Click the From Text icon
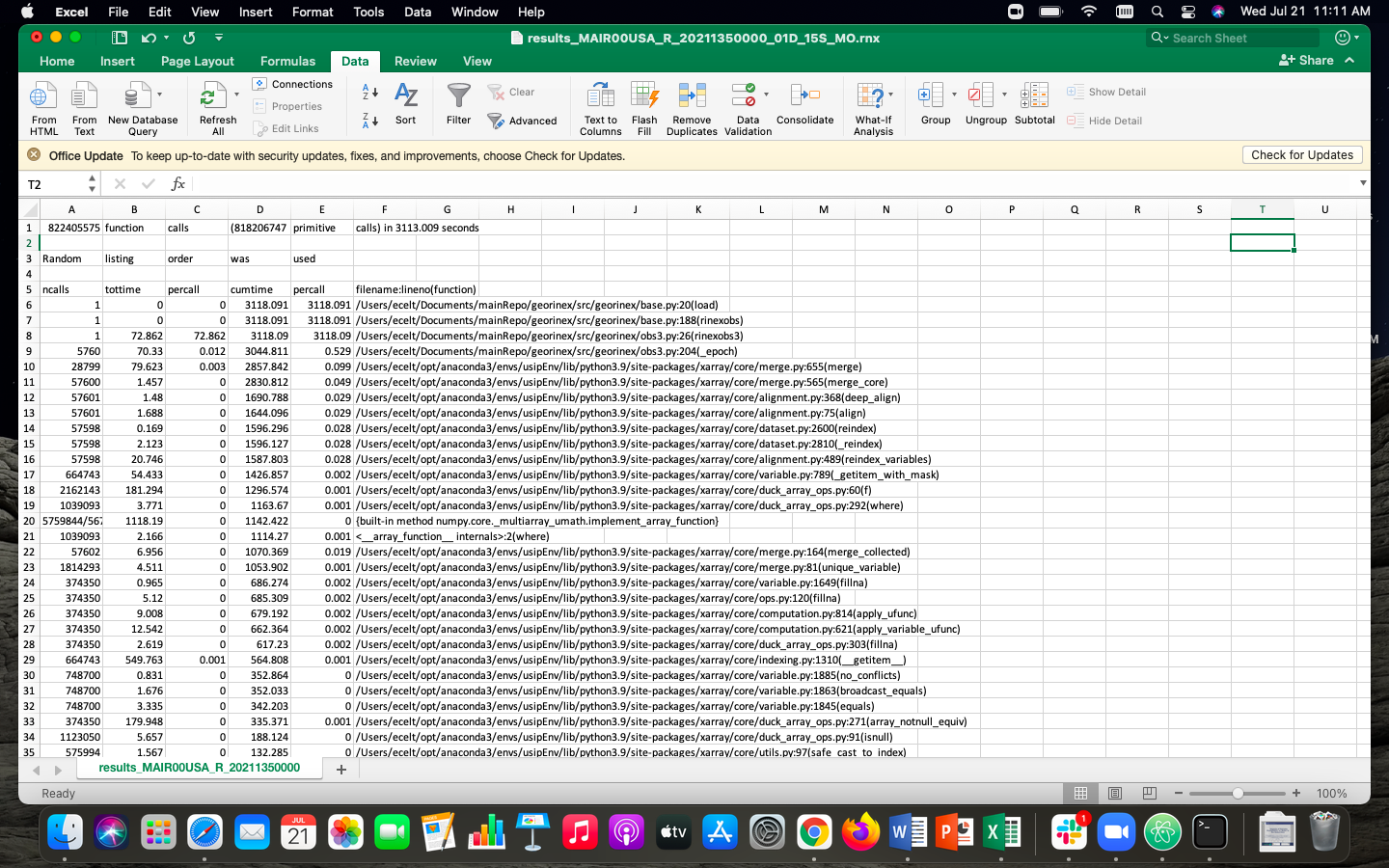 pos(85,107)
